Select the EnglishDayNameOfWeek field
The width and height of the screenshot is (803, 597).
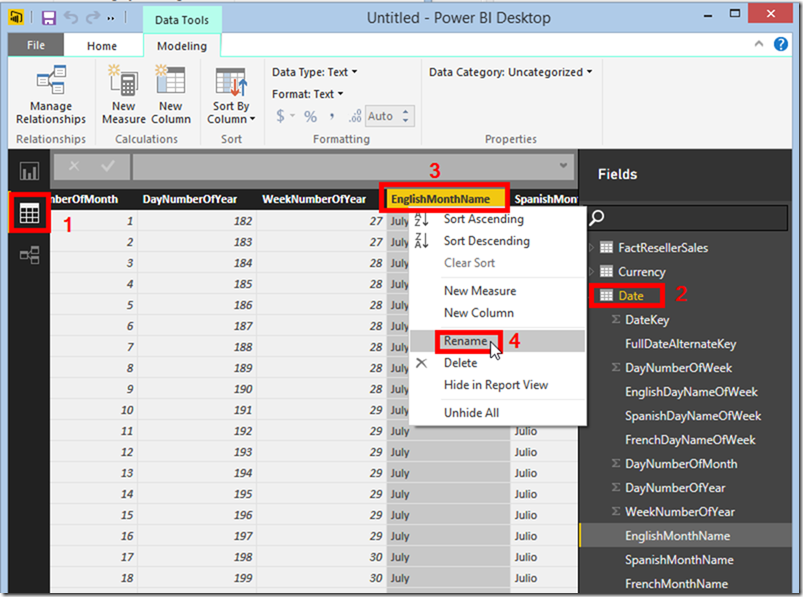click(x=691, y=392)
